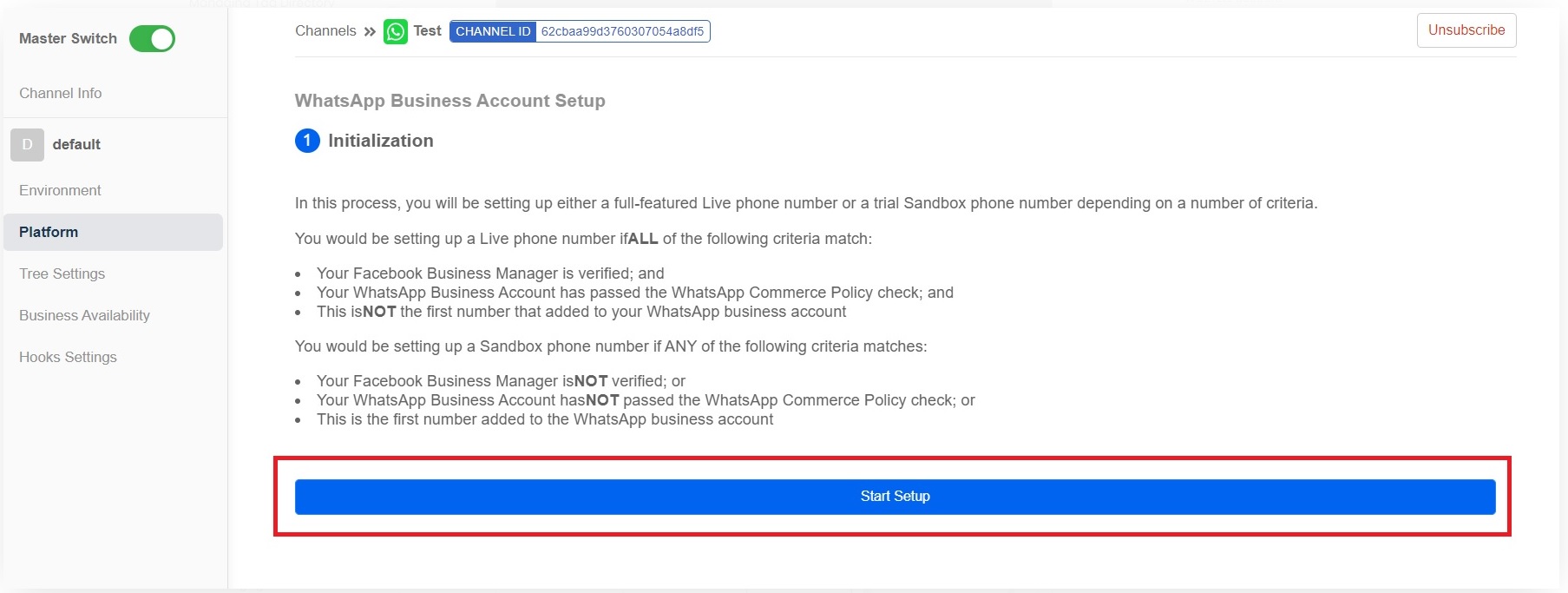Image resolution: width=1568 pixels, height=593 pixels.
Task: Start the WhatsApp setup with Start Setup
Action: (895, 497)
